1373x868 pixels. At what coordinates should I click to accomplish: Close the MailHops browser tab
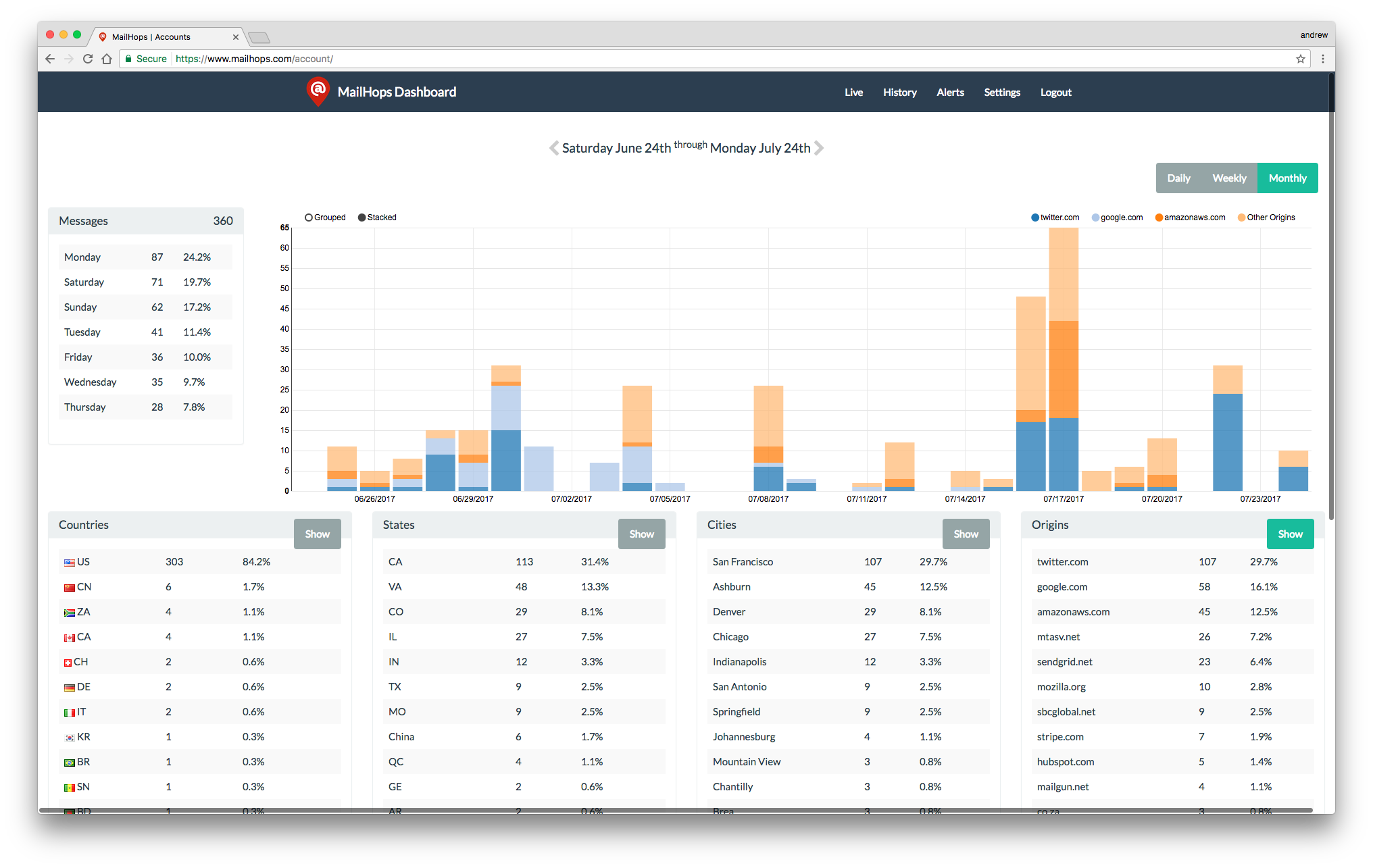(x=235, y=37)
